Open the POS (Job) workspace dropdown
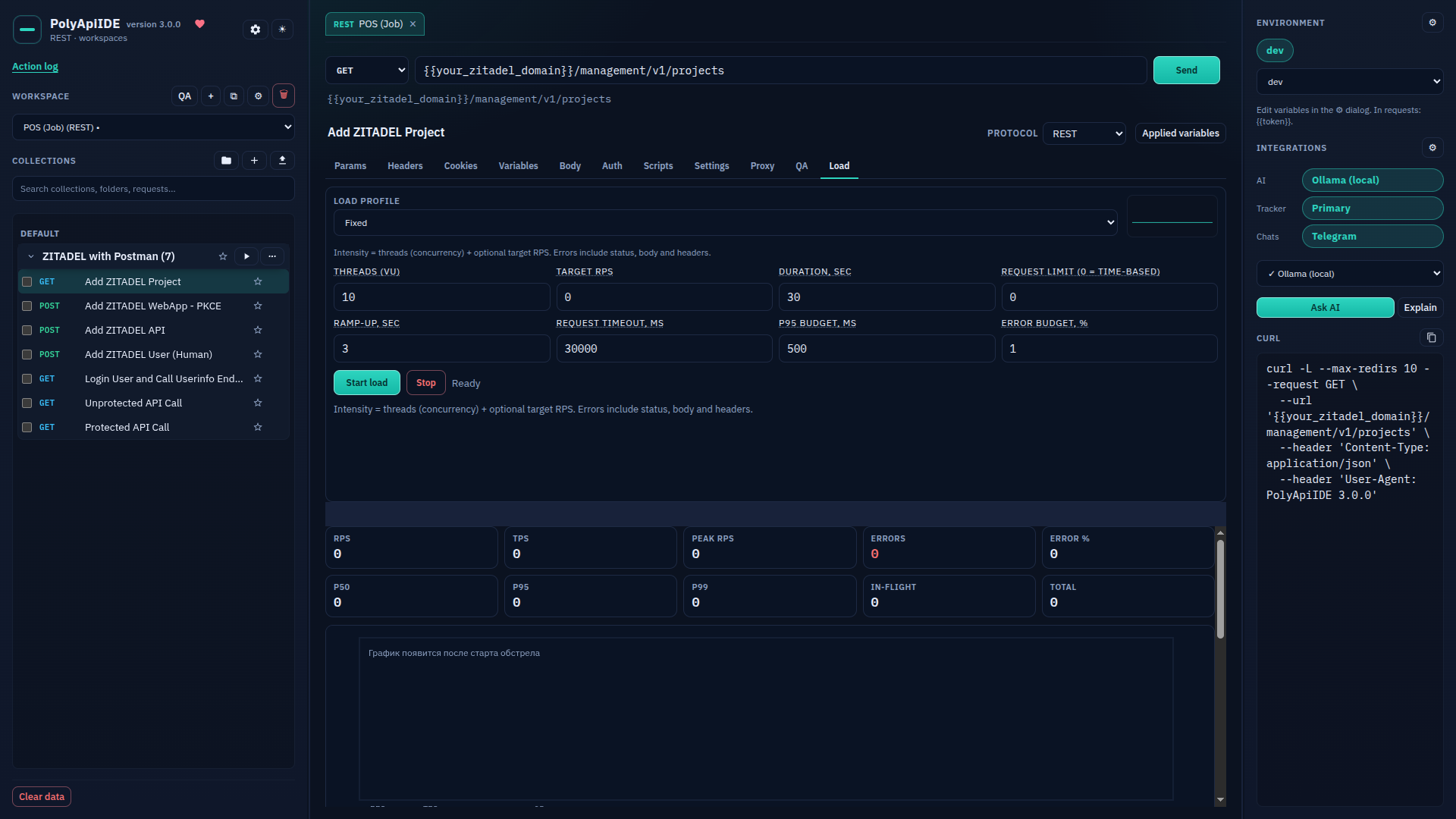 point(153,127)
